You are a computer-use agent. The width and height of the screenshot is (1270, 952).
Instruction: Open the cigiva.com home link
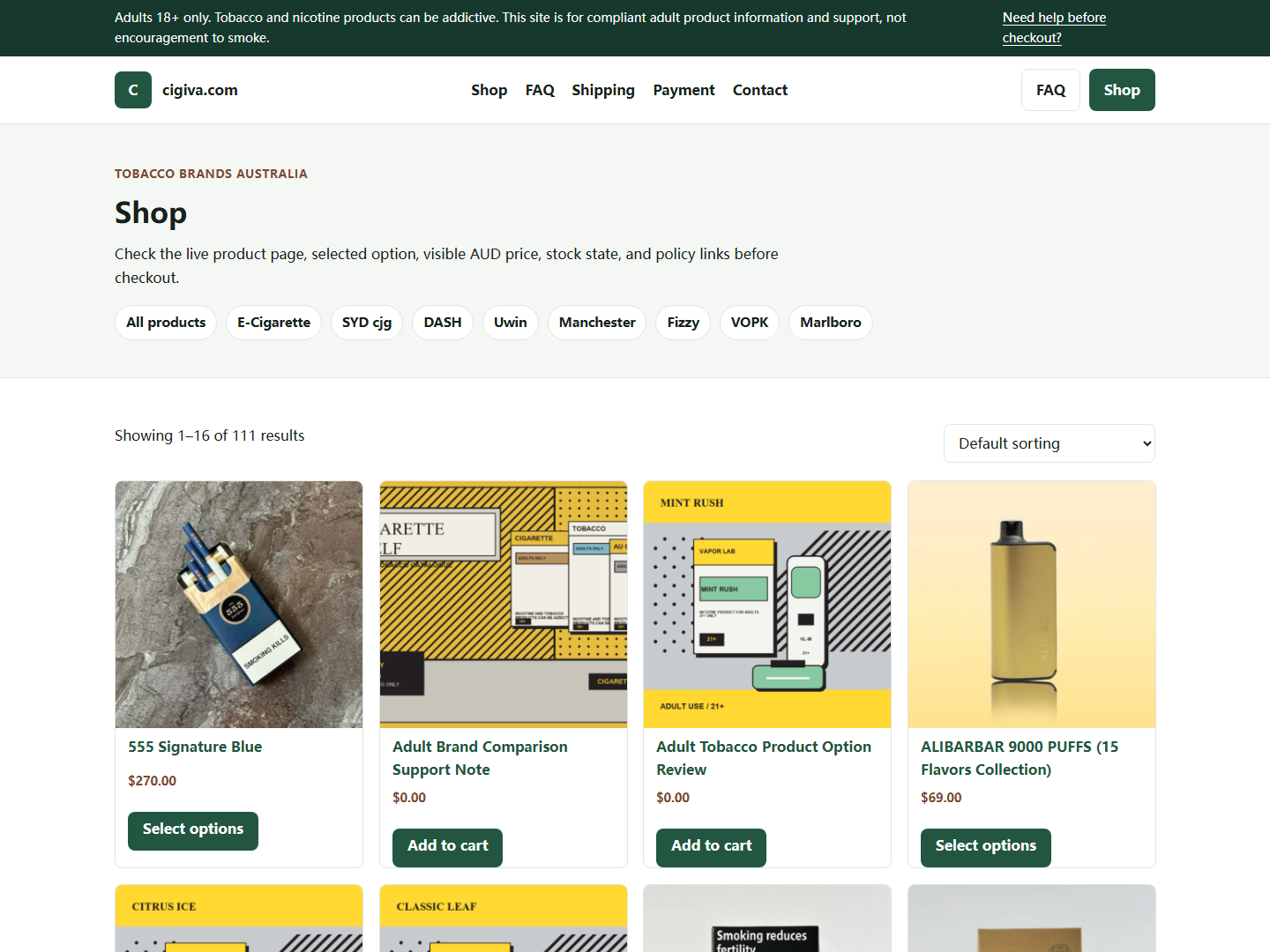[x=200, y=90]
